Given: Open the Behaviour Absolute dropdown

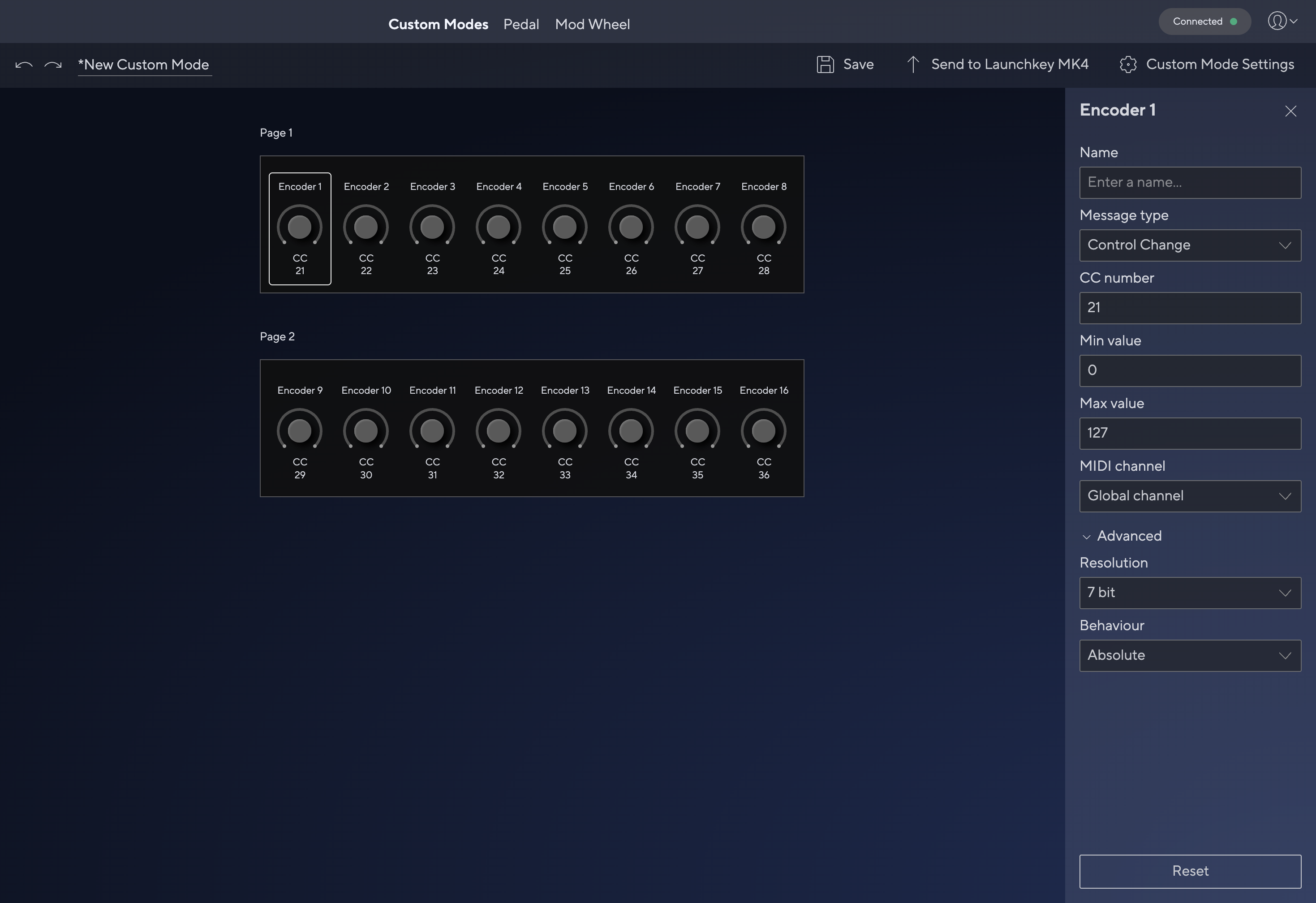Looking at the screenshot, I should click(x=1190, y=656).
